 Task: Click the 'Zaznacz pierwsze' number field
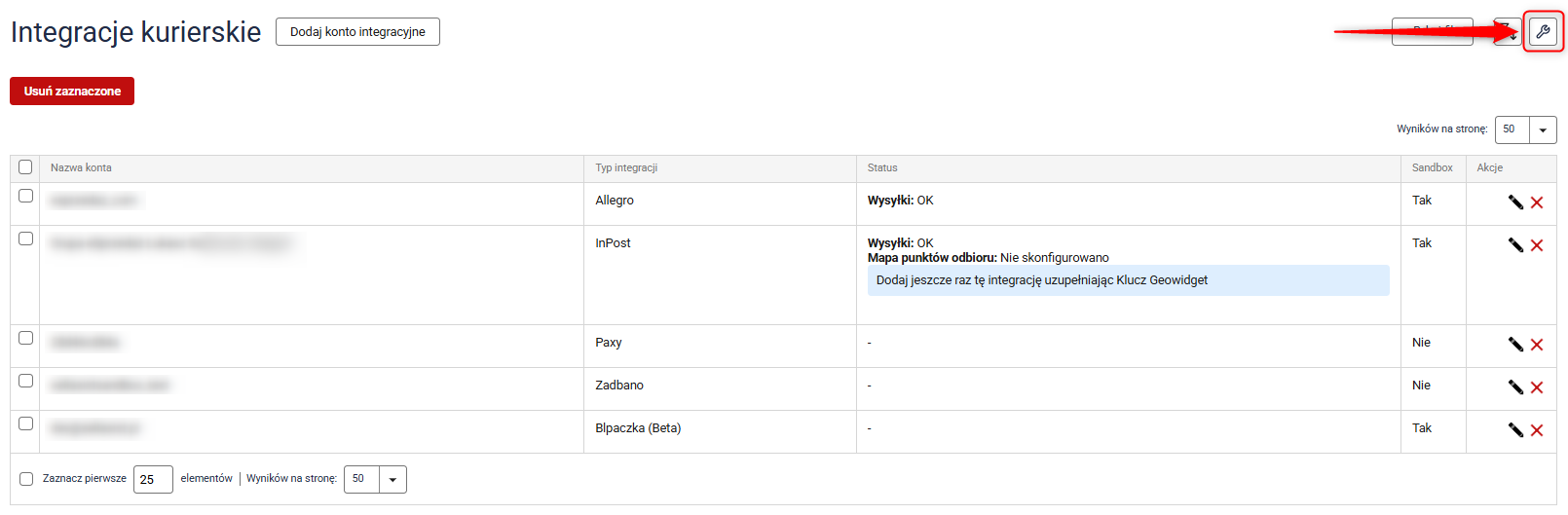click(x=153, y=479)
